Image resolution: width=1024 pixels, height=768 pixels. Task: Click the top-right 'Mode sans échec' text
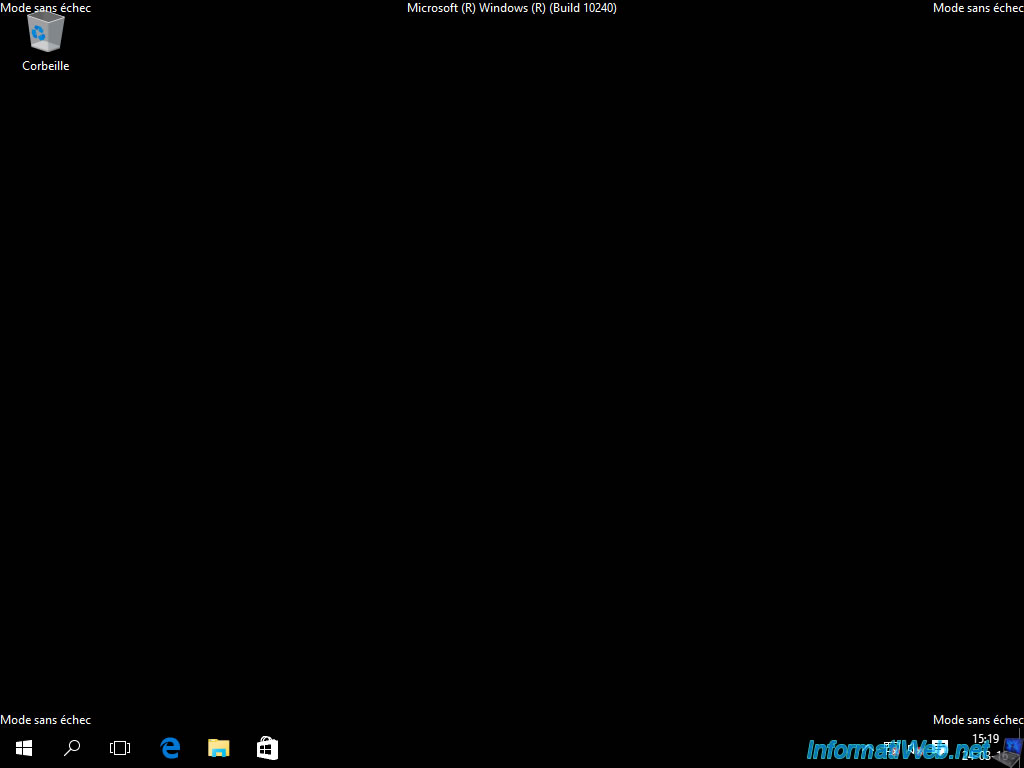[977, 8]
